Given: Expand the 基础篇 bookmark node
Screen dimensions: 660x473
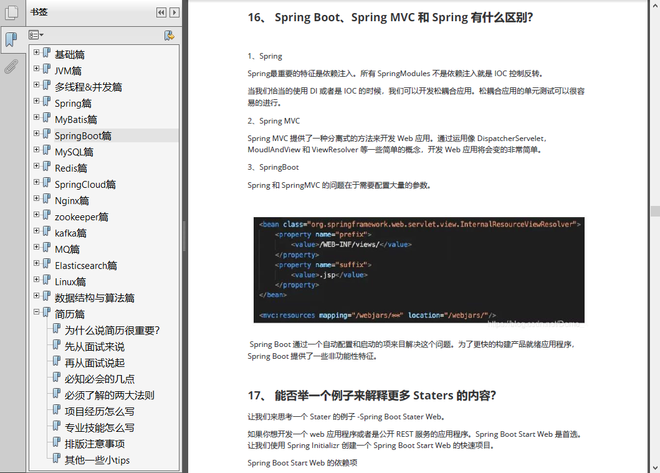Looking at the screenshot, I should pos(36,53).
